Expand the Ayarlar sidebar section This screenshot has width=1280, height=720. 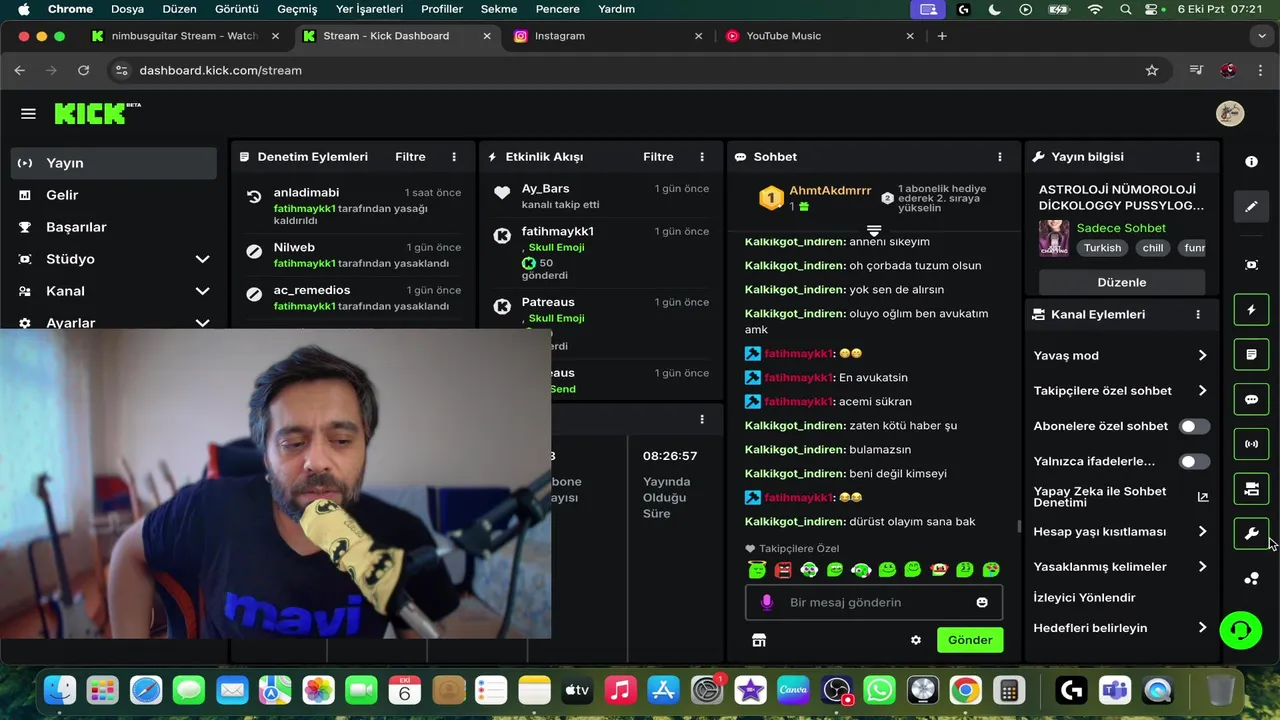202,322
